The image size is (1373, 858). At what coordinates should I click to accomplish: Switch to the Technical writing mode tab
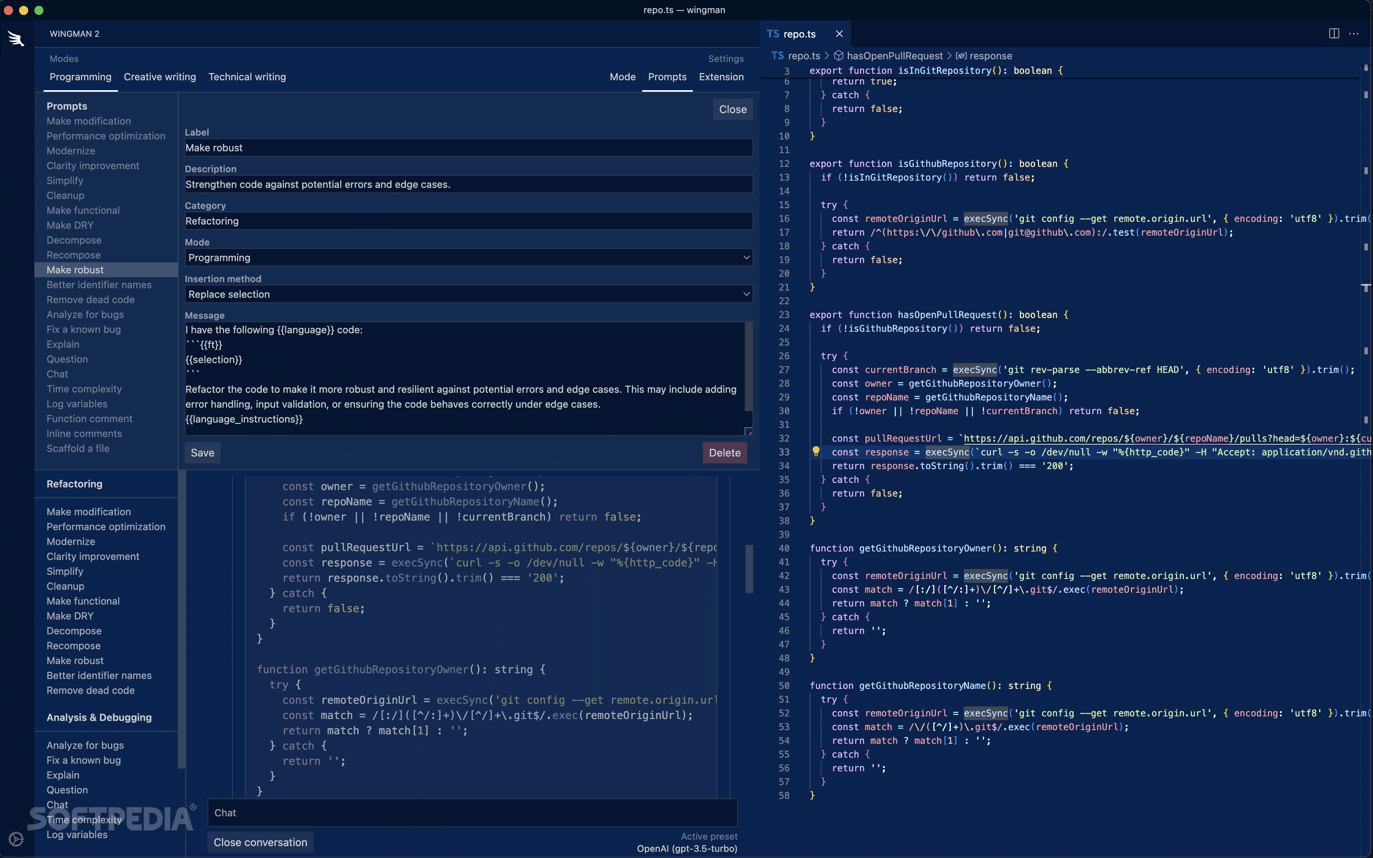tap(247, 77)
